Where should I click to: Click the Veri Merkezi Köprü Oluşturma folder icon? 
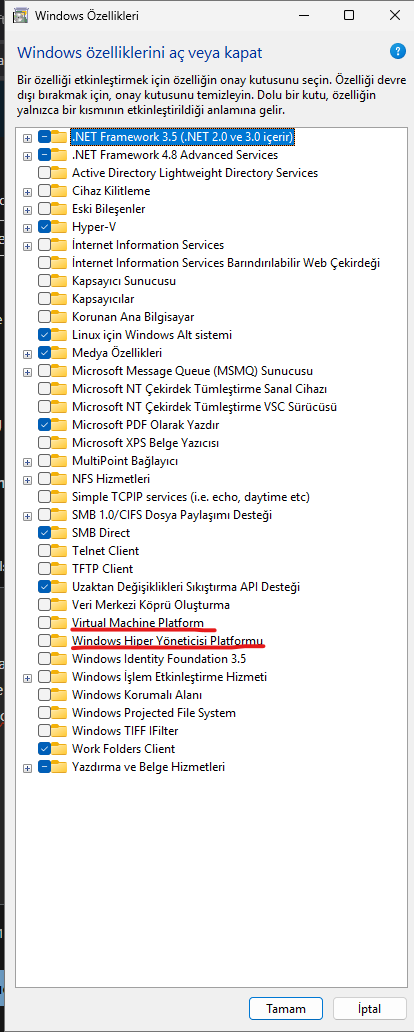click(60, 604)
